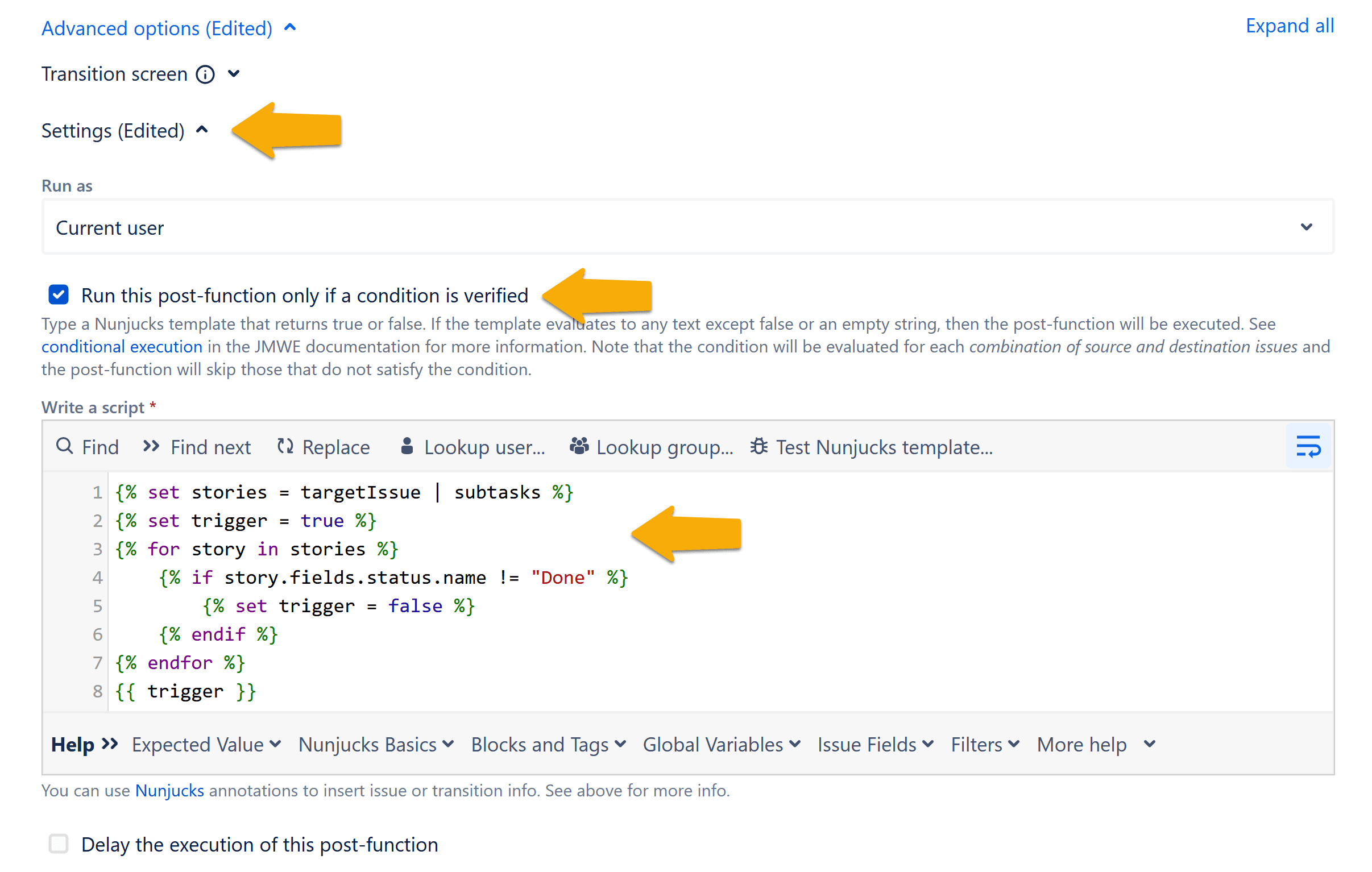This screenshot has height=872, width=1372.
Task: Click the Help double-chevron icon
Action: (x=110, y=744)
